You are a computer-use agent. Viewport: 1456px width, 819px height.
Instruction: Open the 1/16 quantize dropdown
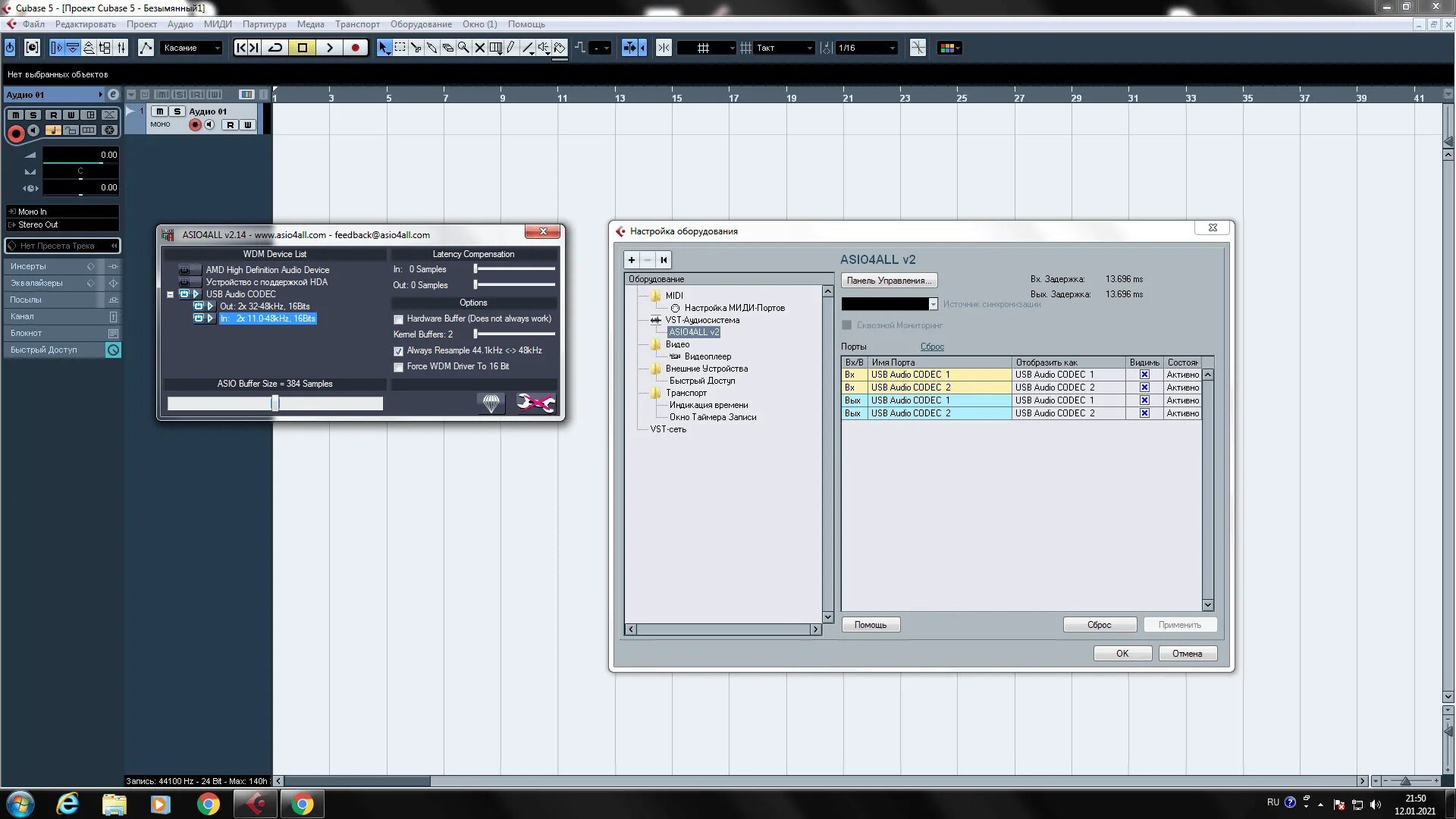click(x=867, y=48)
